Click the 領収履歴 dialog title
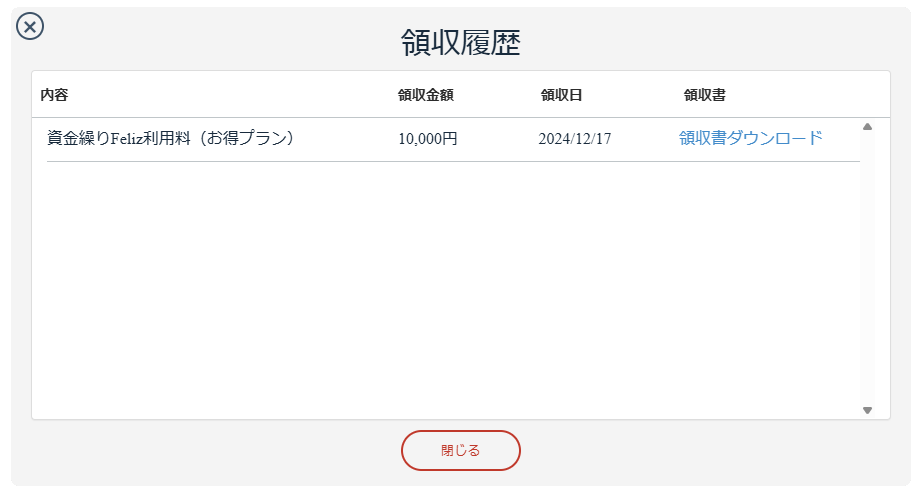This screenshot has width=920, height=499. point(461,43)
